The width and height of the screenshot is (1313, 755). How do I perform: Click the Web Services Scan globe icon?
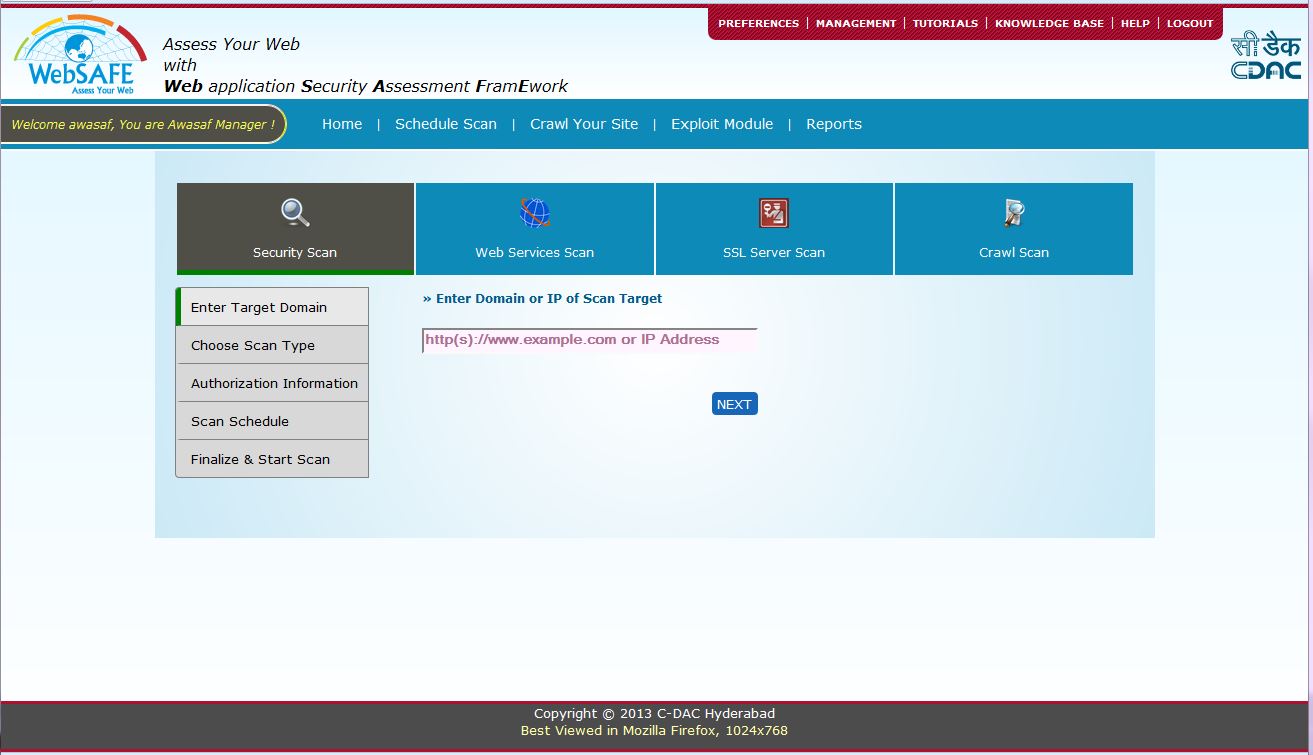(x=535, y=213)
